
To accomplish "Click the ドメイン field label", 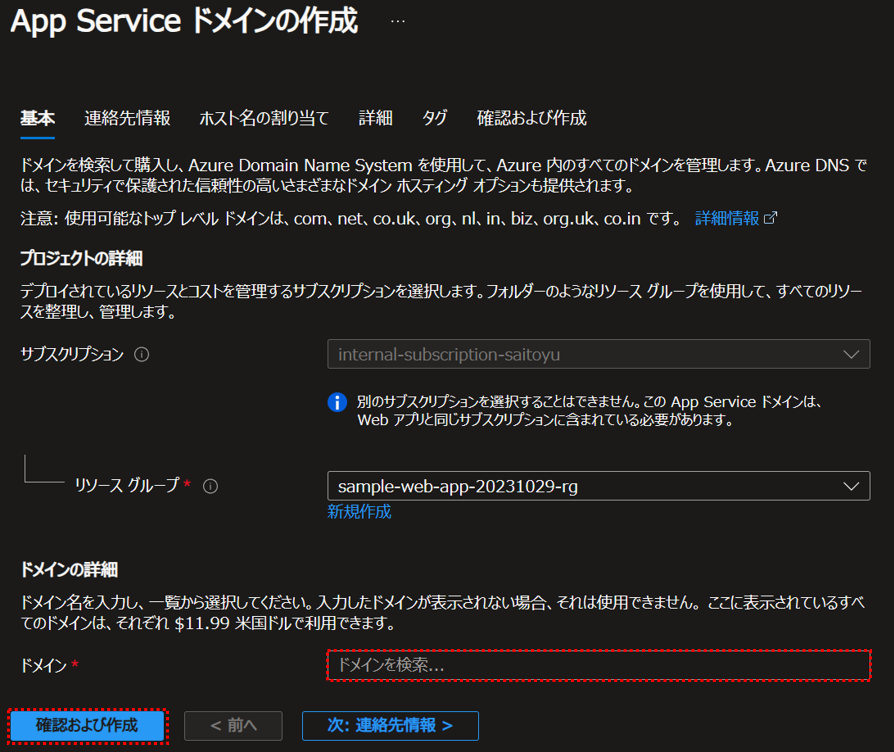I will (43, 665).
